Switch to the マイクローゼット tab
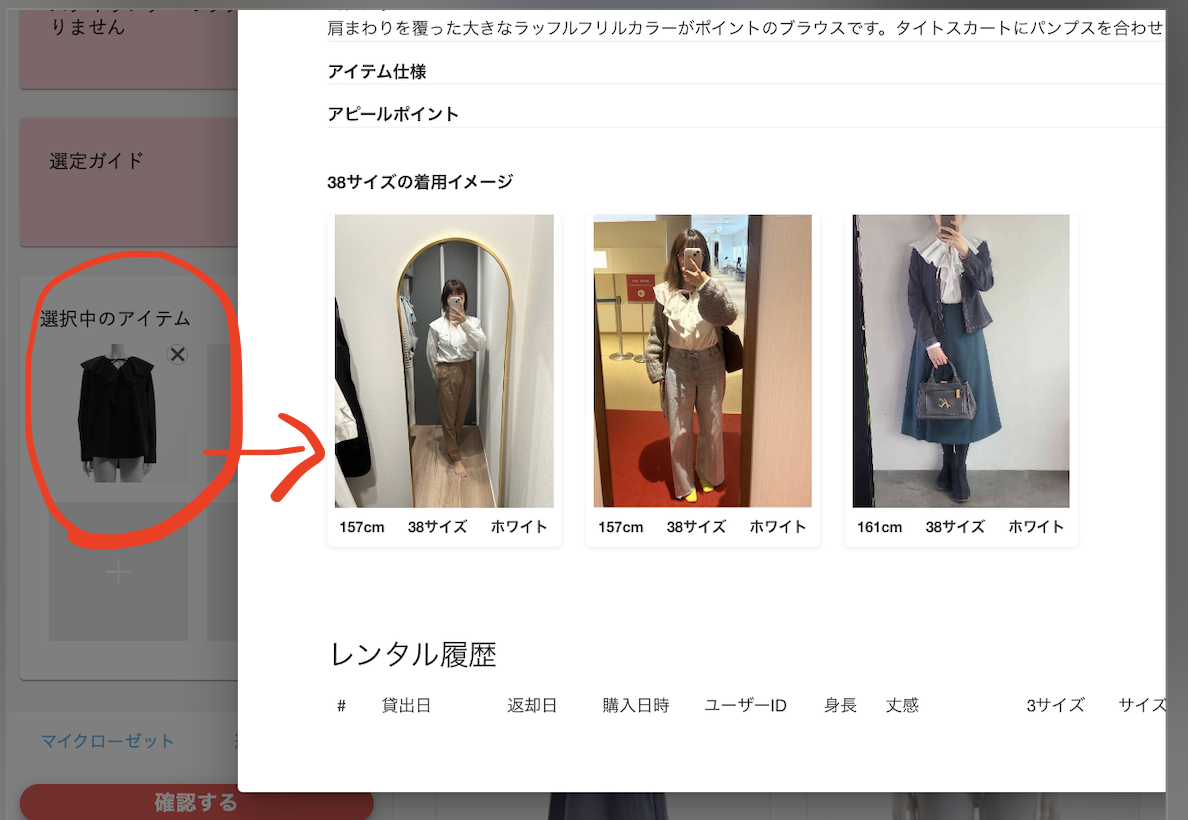Image resolution: width=1188 pixels, height=820 pixels. [x=108, y=741]
